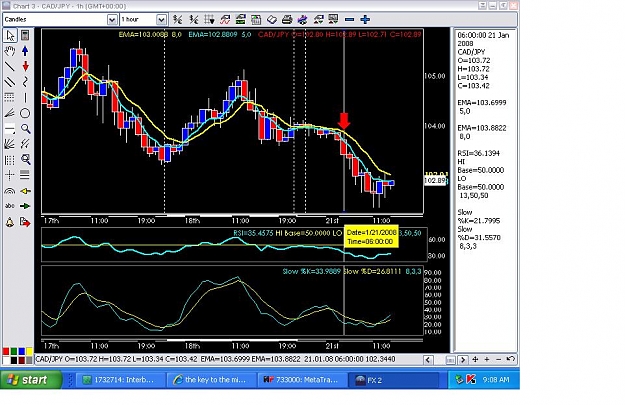The image size is (625, 405).
Task: Click the 9:08 AM system clock
Action: coord(496,380)
